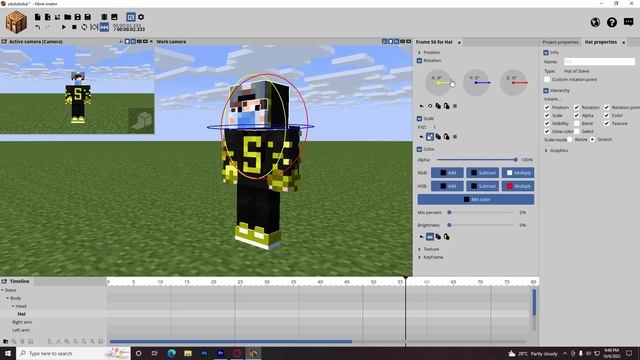
Task: Uncheck inherit Scale checkbox
Action: (x=547, y=116)
